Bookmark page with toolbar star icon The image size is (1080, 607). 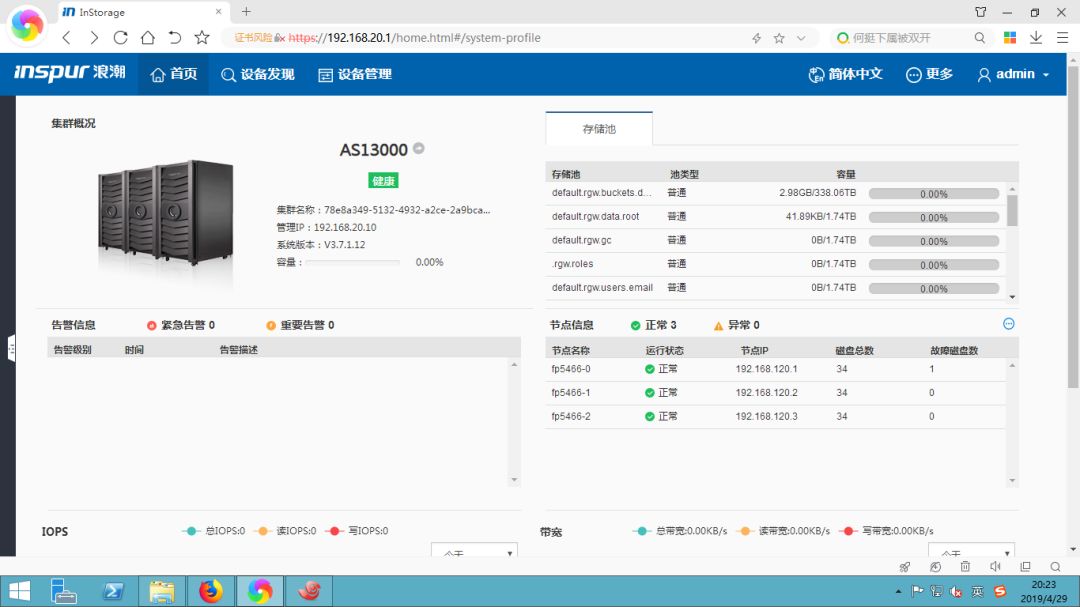tap(202, 38)
